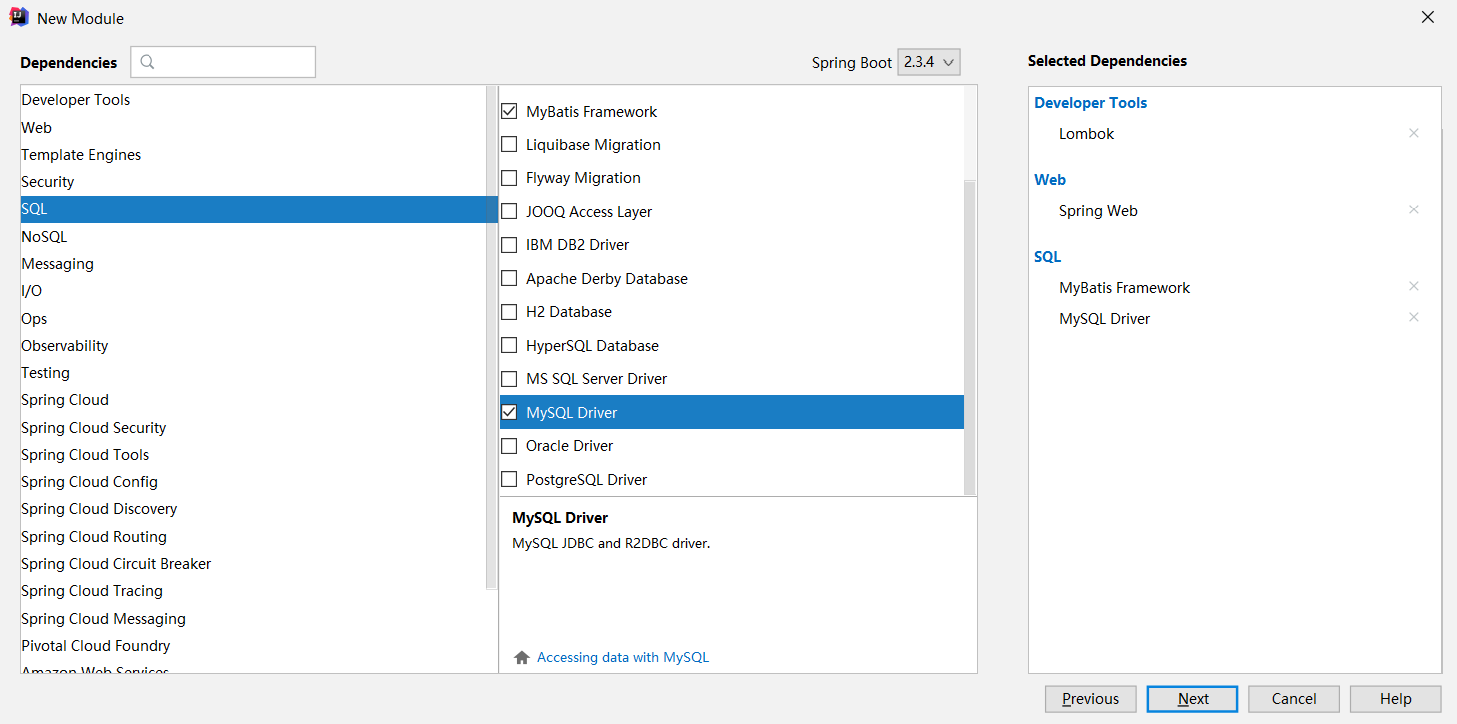Close the New Module dialog

click(1428, 17)
